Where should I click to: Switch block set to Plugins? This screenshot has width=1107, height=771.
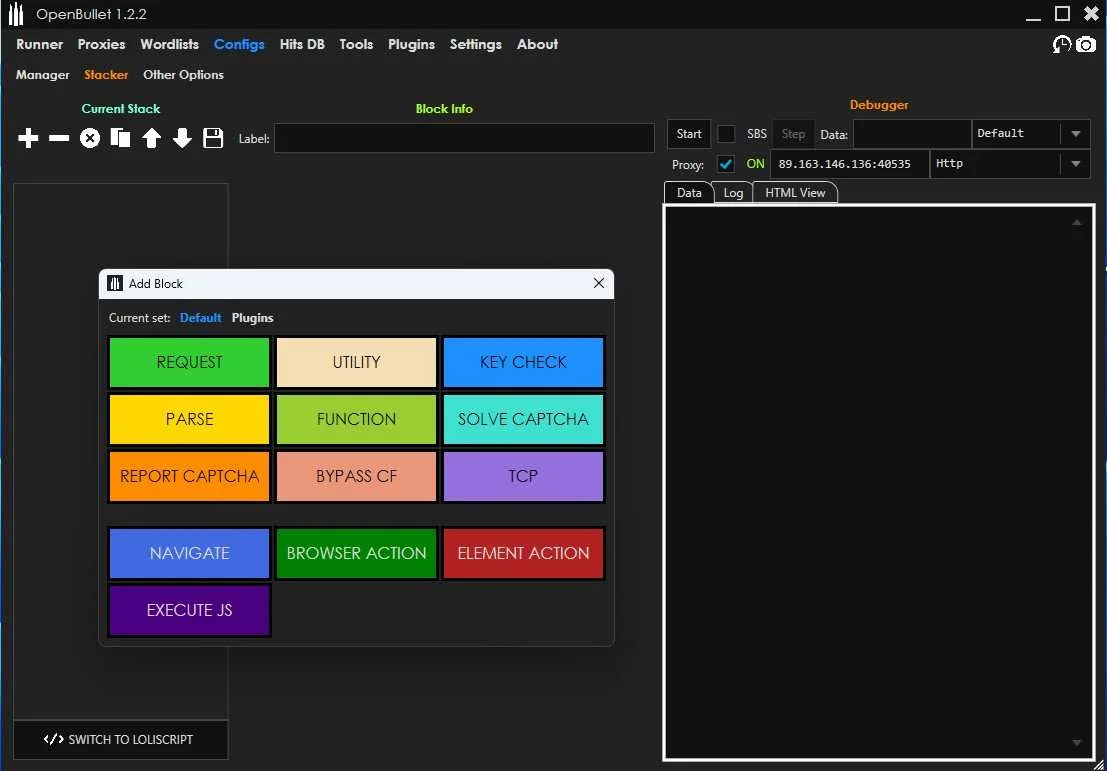(253, 318)
